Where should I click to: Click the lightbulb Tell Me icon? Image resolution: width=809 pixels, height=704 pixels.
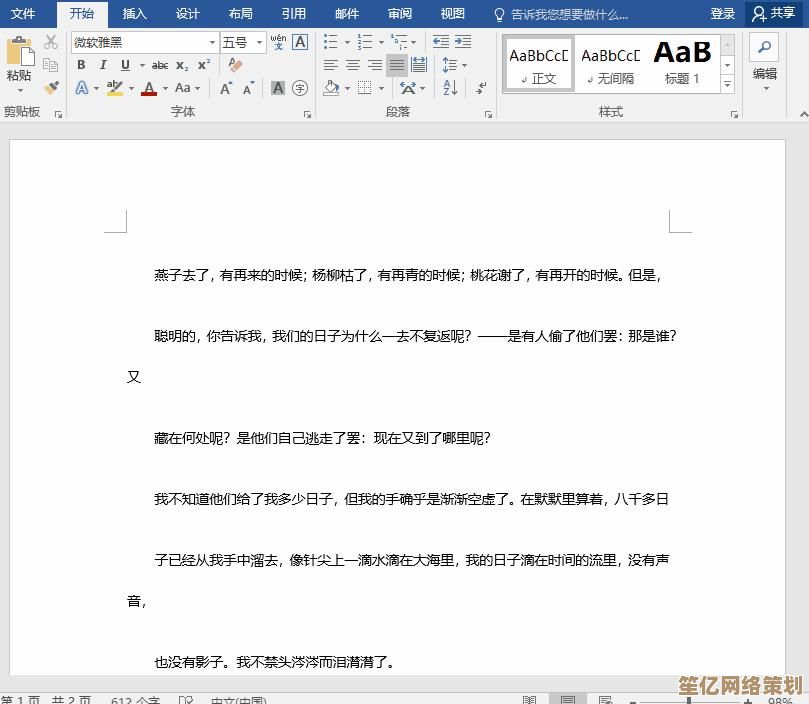[499, 14]
